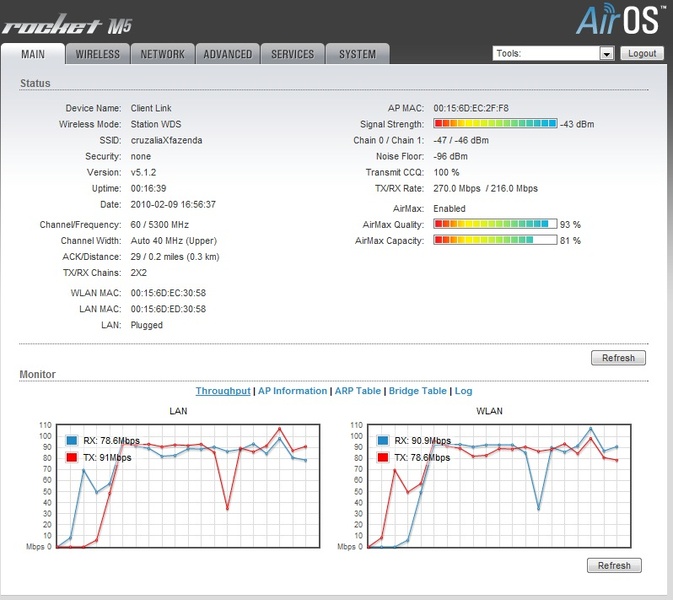This screenshot has width=673, height=600.
Task: Click the AP MAC '00:15:6D:EC:2F:F8'
Action: (471, 108)
